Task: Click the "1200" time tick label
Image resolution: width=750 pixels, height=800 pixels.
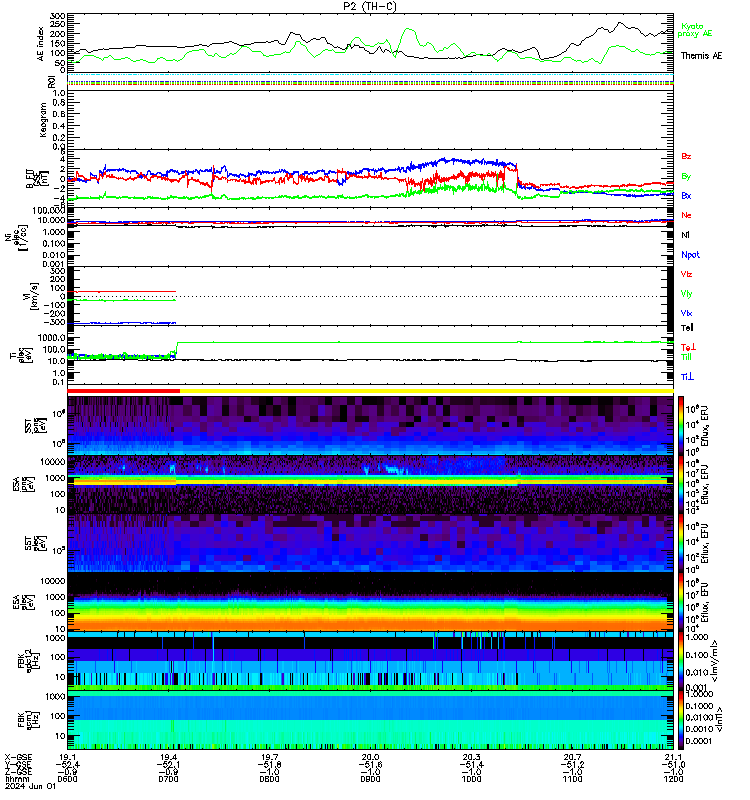Action: point(673,779)
